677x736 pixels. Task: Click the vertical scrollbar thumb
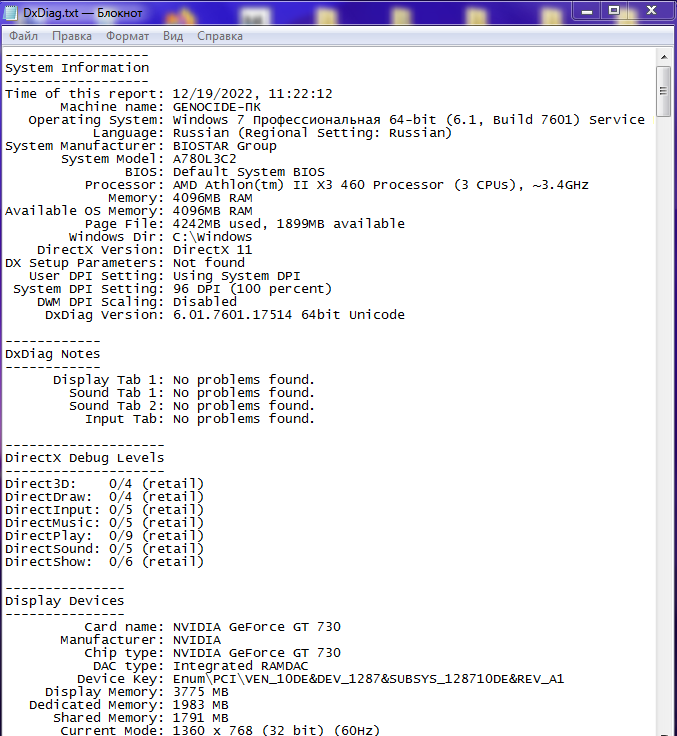(x=664, y=91)
